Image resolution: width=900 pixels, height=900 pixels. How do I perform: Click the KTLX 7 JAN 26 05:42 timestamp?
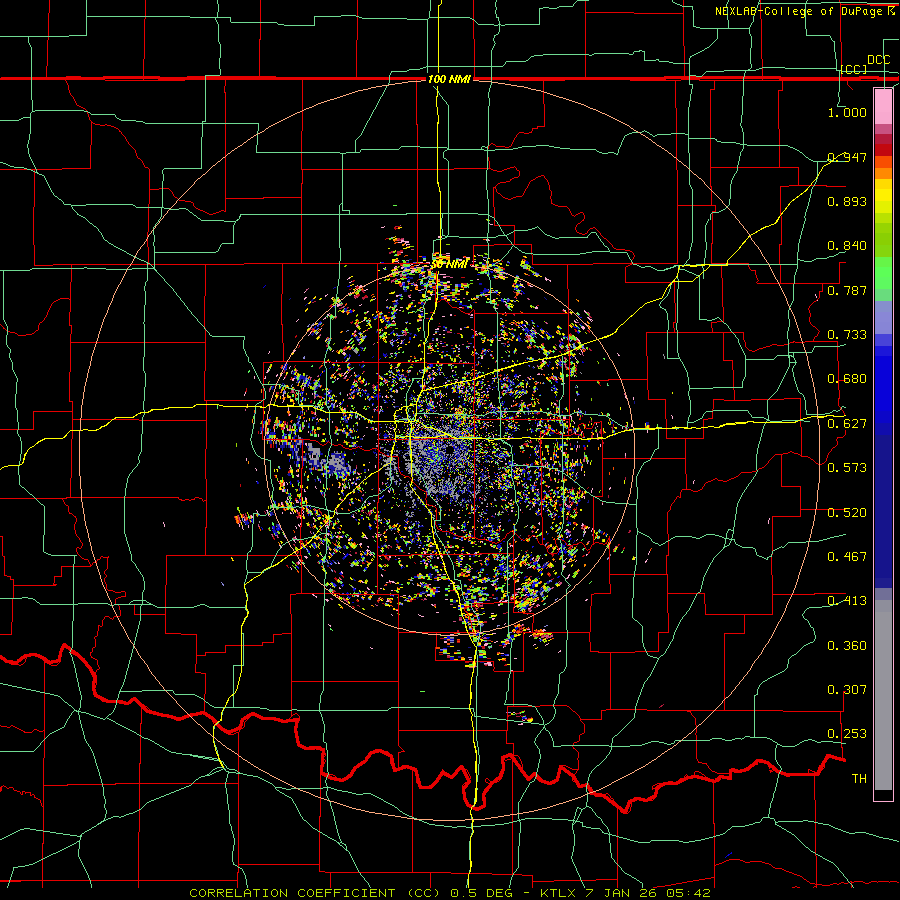pyautogui.click(x=626, y=893)
